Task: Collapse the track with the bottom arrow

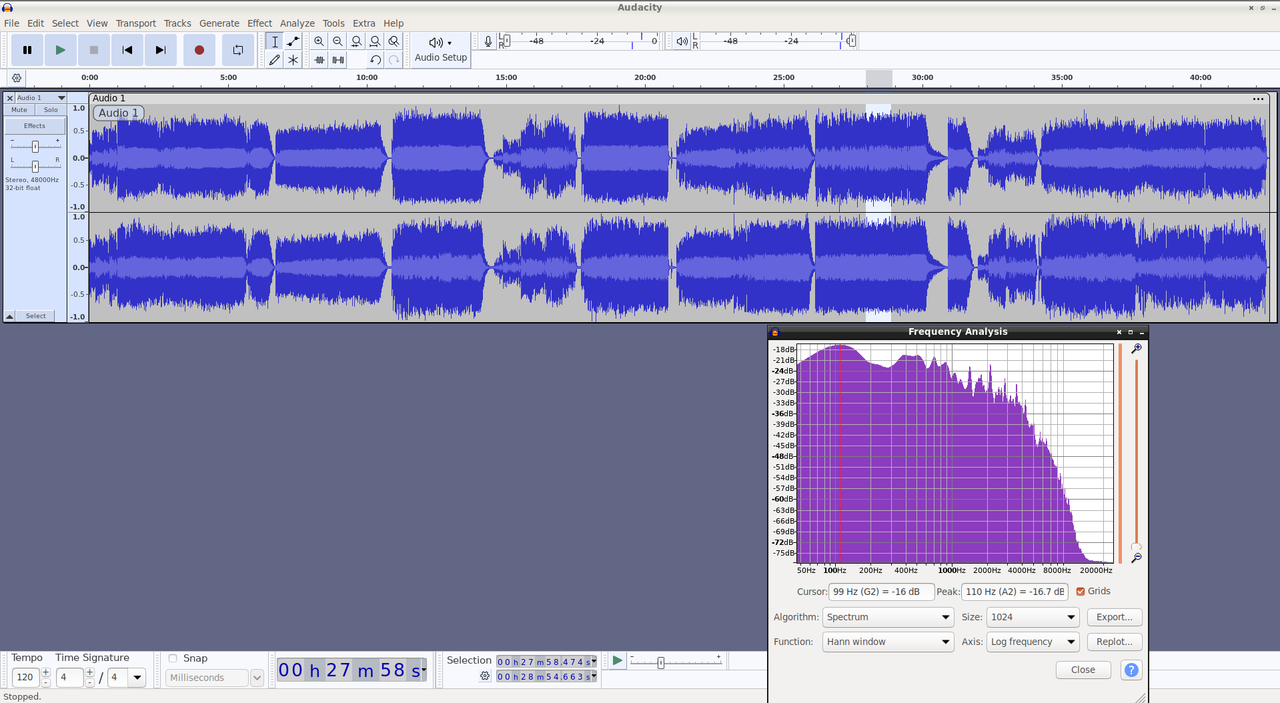Action: coord(10,316)
